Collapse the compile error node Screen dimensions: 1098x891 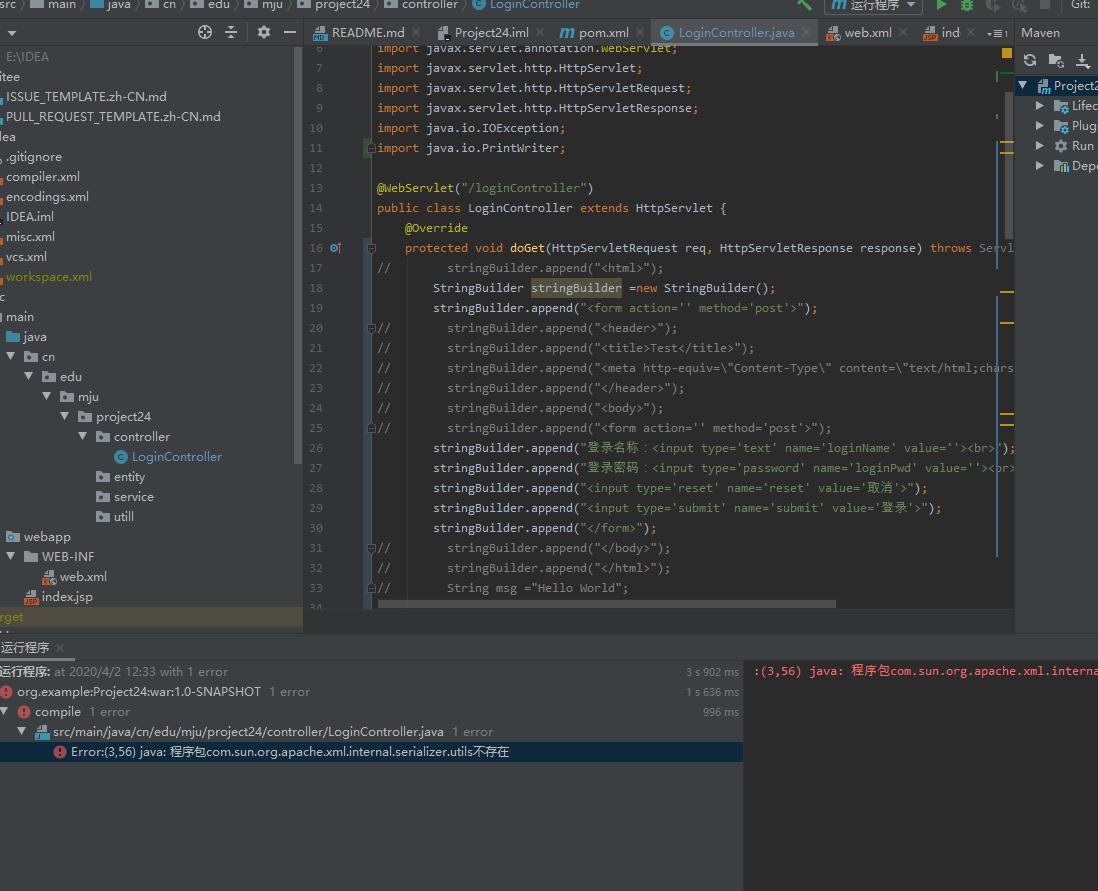(4, 712)
